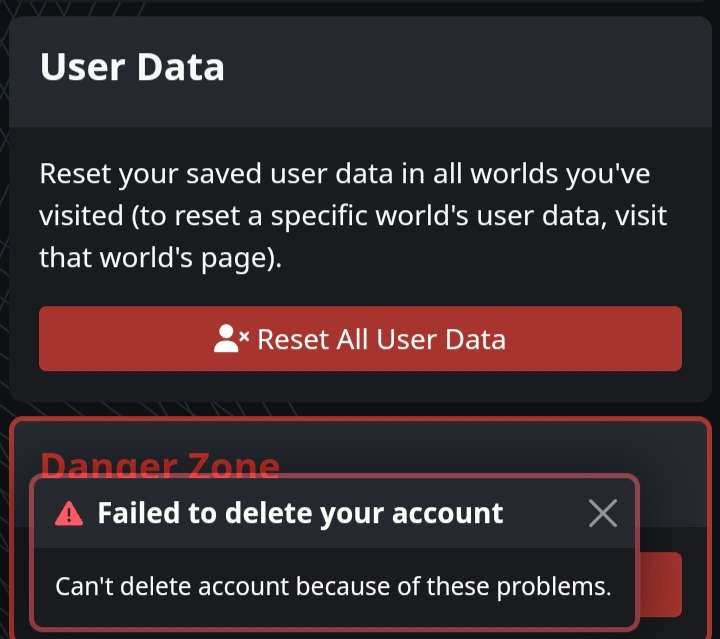Click the 'Reset All User Data' label text

coord(382,340)
